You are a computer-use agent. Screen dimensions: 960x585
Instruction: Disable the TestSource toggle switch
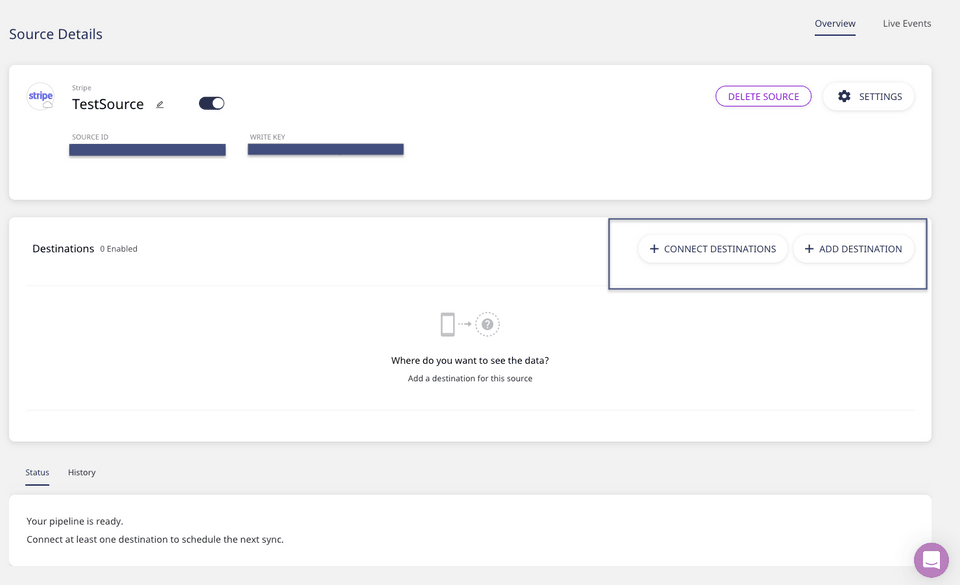pyautogui.click(x=212, y=103)
